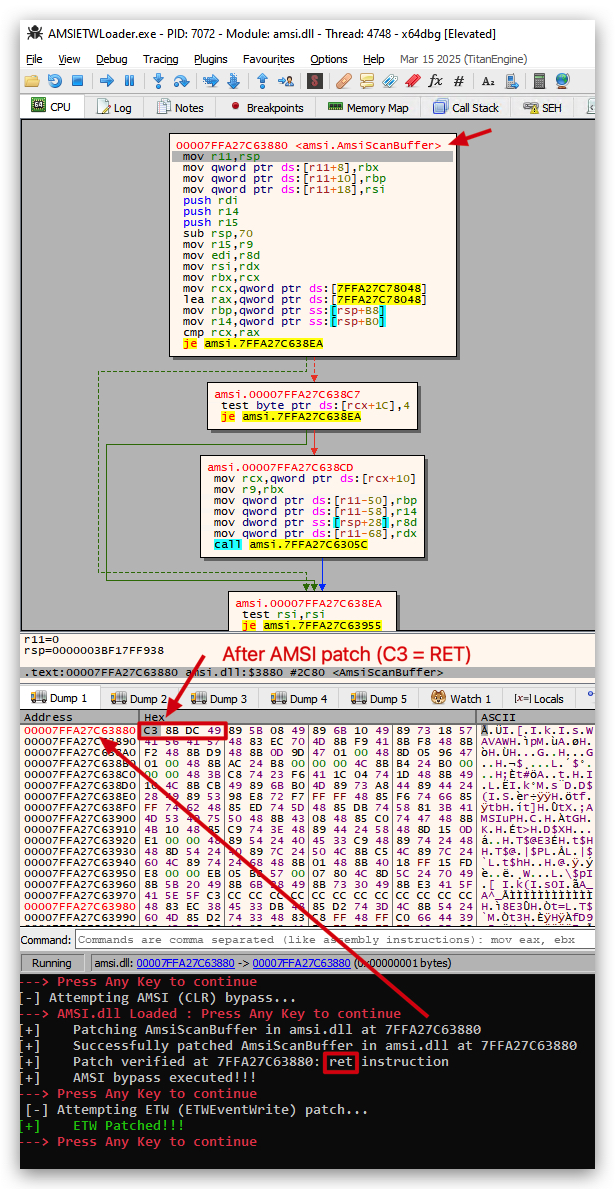
Task: Open the View menu
Action: click(x=69, y=59)
